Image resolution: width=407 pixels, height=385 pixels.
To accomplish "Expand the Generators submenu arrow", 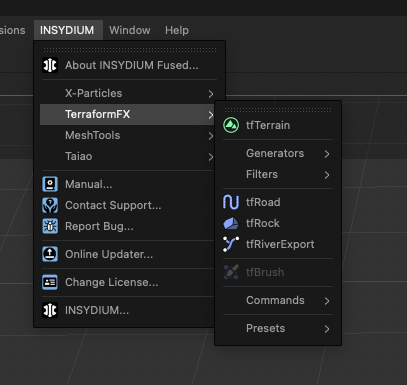I will point(327,154).
